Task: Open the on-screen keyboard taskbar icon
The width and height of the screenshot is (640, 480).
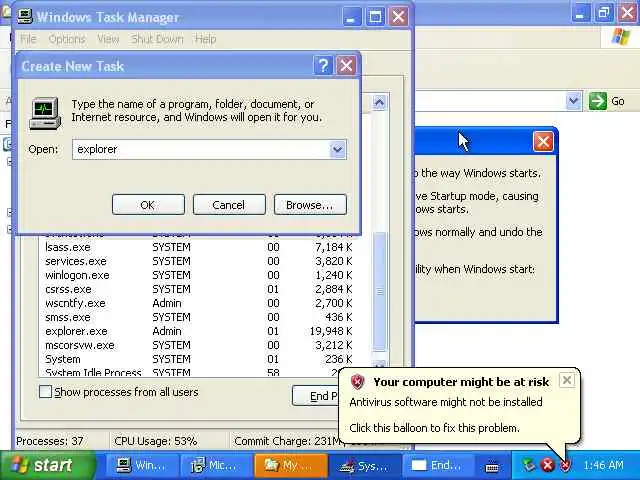Action: (492, 465)
